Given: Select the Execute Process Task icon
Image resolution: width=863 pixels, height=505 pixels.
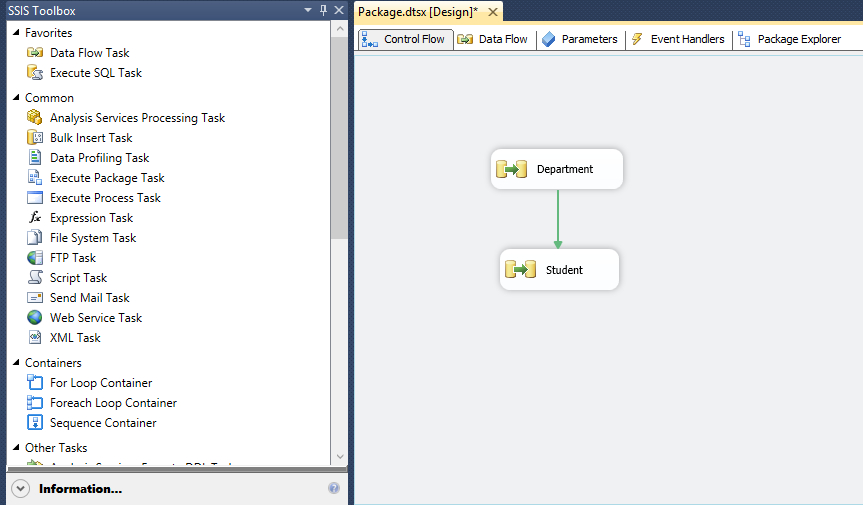Looking at the screenshot, I should click(x=35, y=197).
